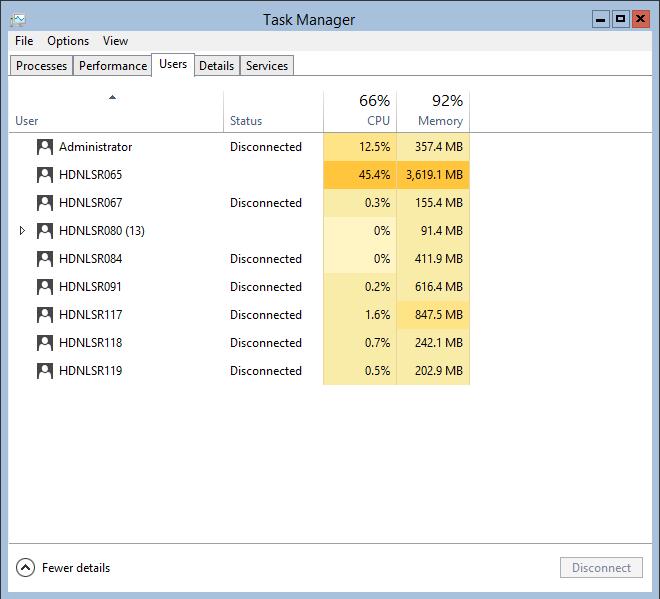Image resolution: width=660 pixels, height=599 pixels.
Task: Collapse view with Fewer details arrow
Action: (26, 568)
